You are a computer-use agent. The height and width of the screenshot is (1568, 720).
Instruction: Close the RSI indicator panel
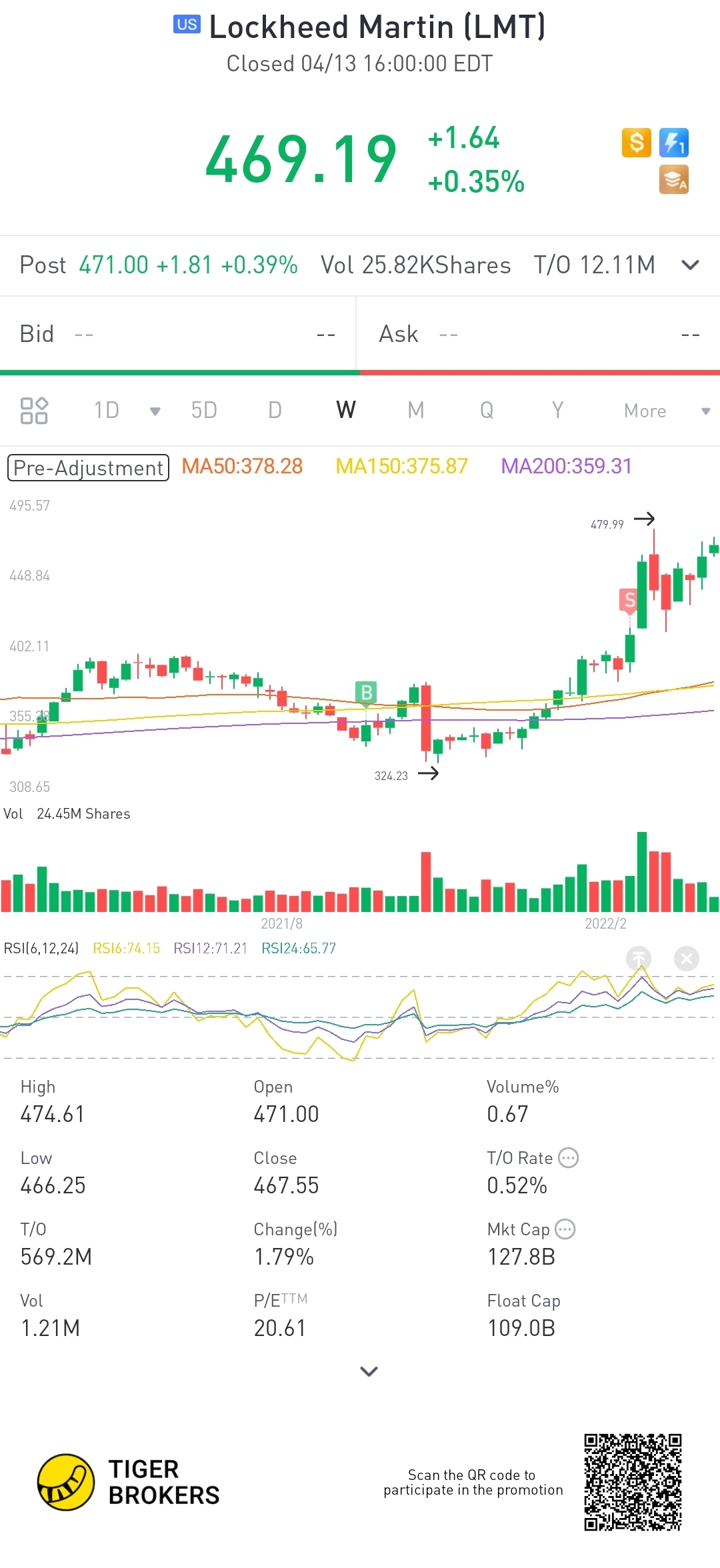pyautogui.click(x=687, y=959)
